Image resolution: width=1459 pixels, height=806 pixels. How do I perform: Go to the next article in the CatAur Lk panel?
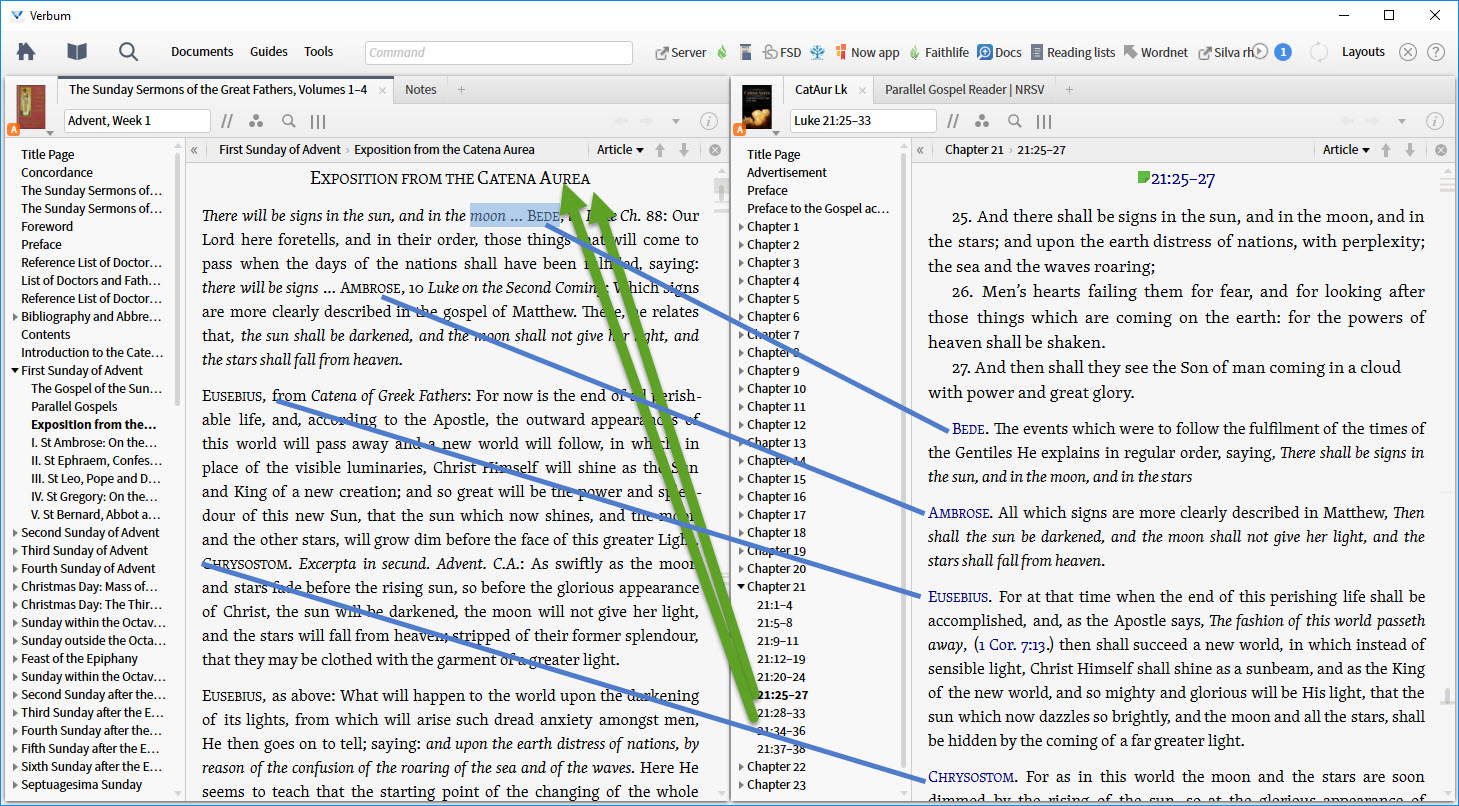(1410, 150)
